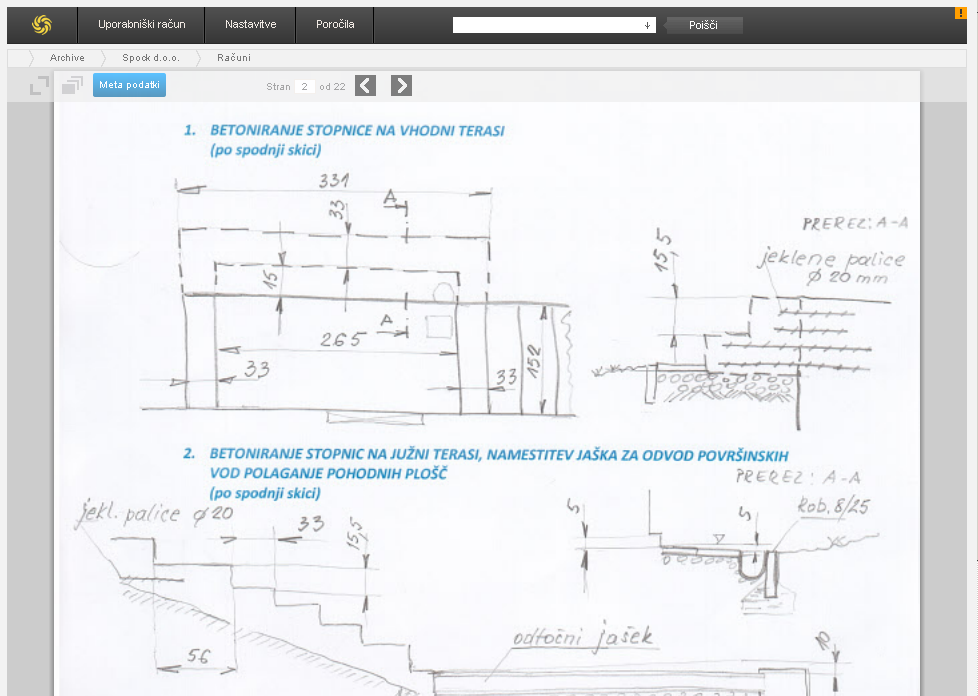The width and height of the screenshot is (978, 696).
Task: Click the yellow spiral logo icon
Action: tap(41, 25)
